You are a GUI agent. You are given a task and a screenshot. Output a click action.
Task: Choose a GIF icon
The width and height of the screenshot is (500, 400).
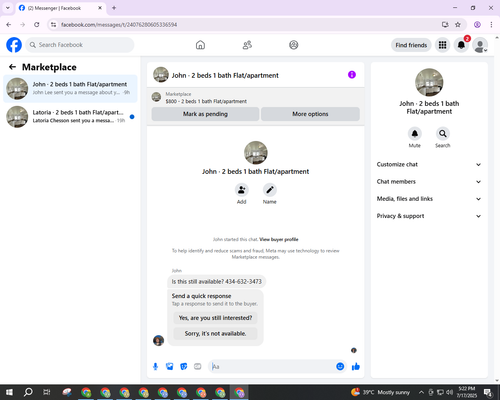pos(198,367)
